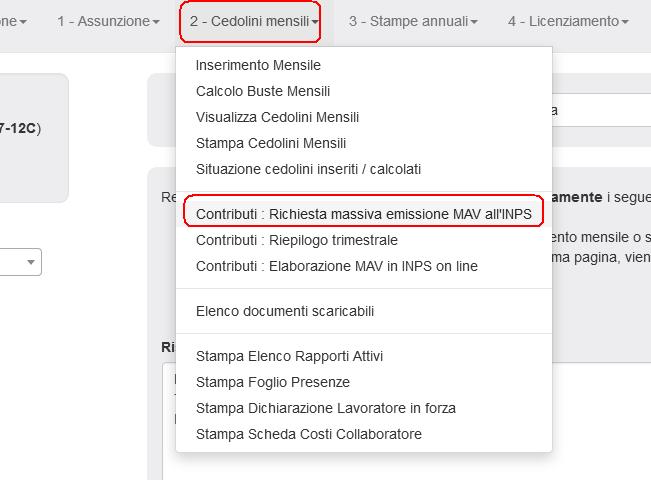Image resolution: width=651 pixels, height=480 pixels.
Task: Select Contributi : Riepilogo trimestrale
Action: pos(297,240)
